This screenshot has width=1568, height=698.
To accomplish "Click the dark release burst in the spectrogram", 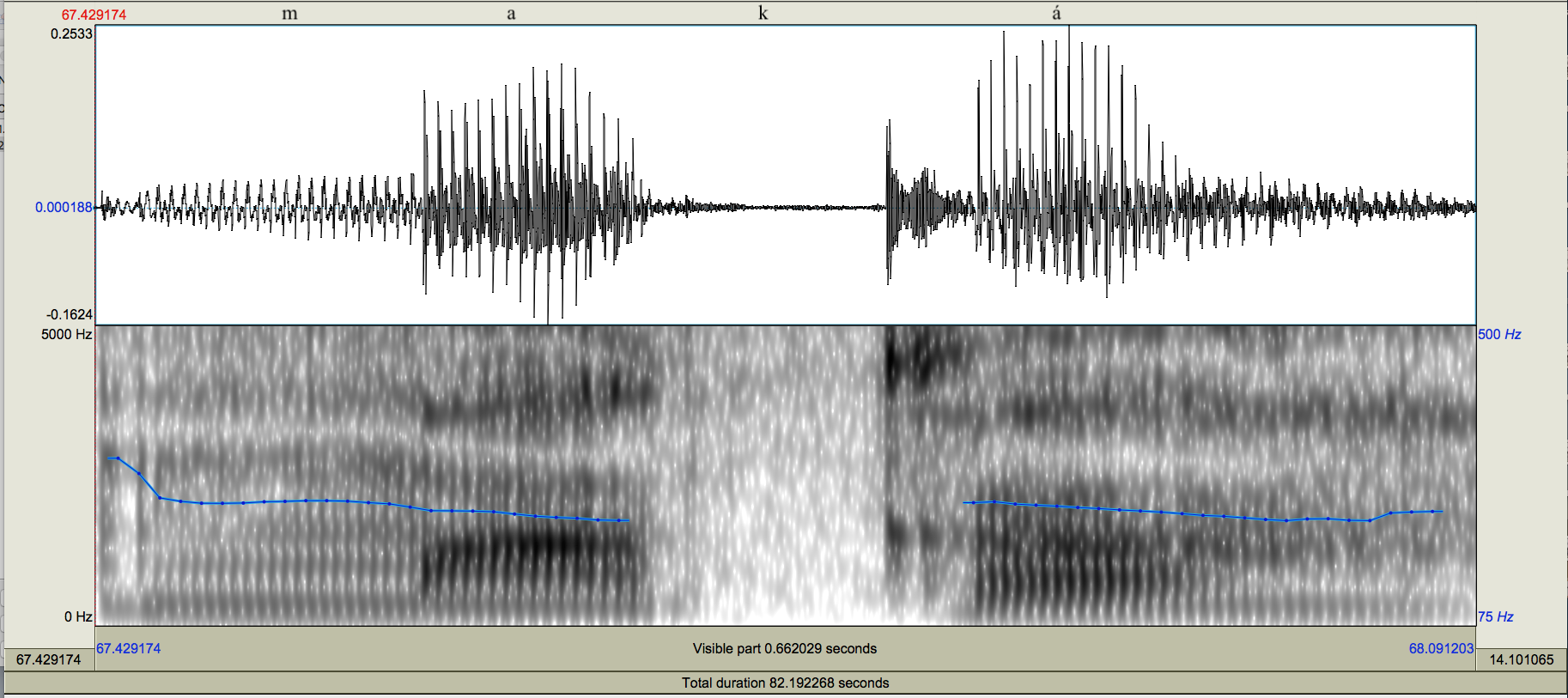I will click(897, 361).
